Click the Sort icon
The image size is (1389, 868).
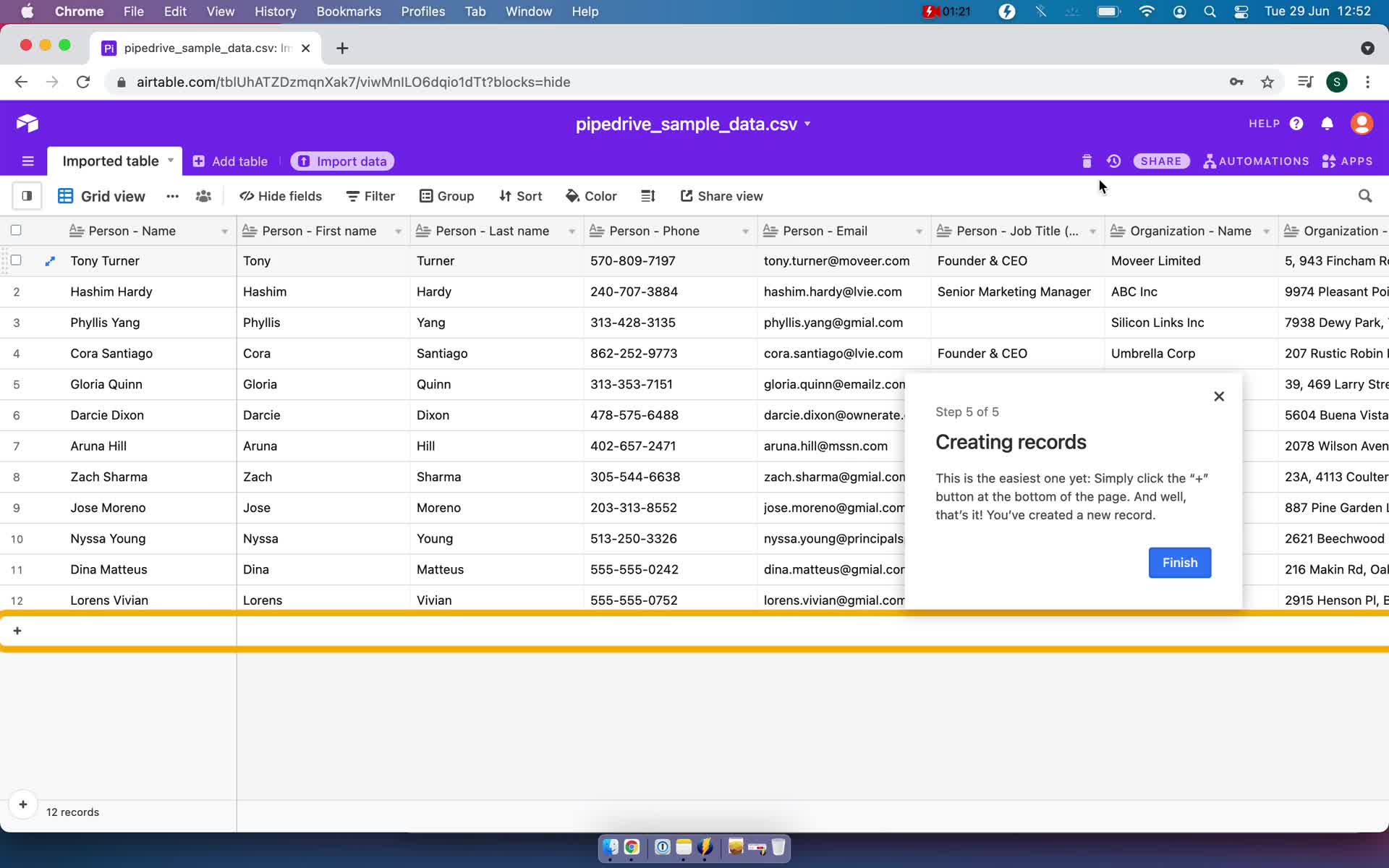pos(520,195)
